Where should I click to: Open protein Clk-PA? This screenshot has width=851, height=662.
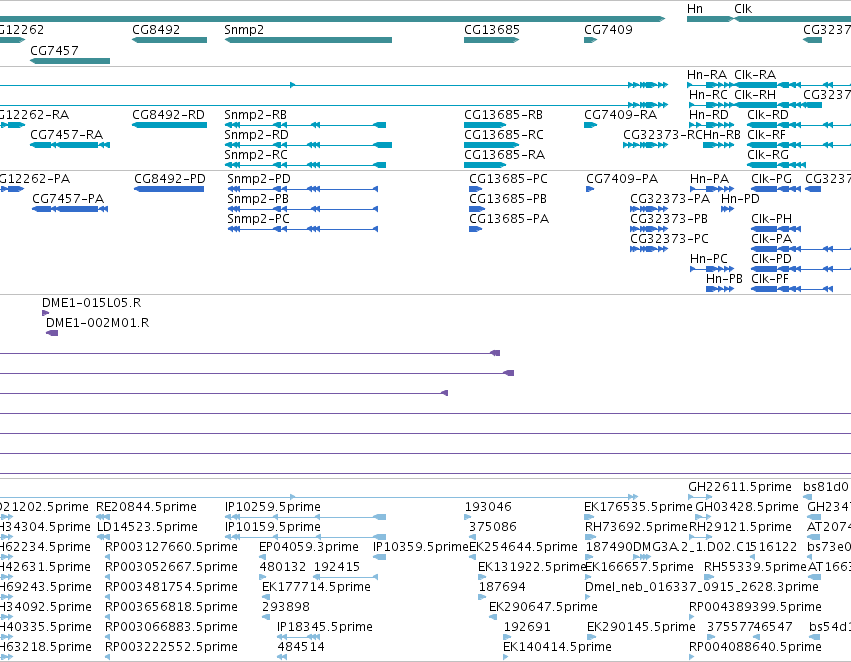(x=772, y=239)
